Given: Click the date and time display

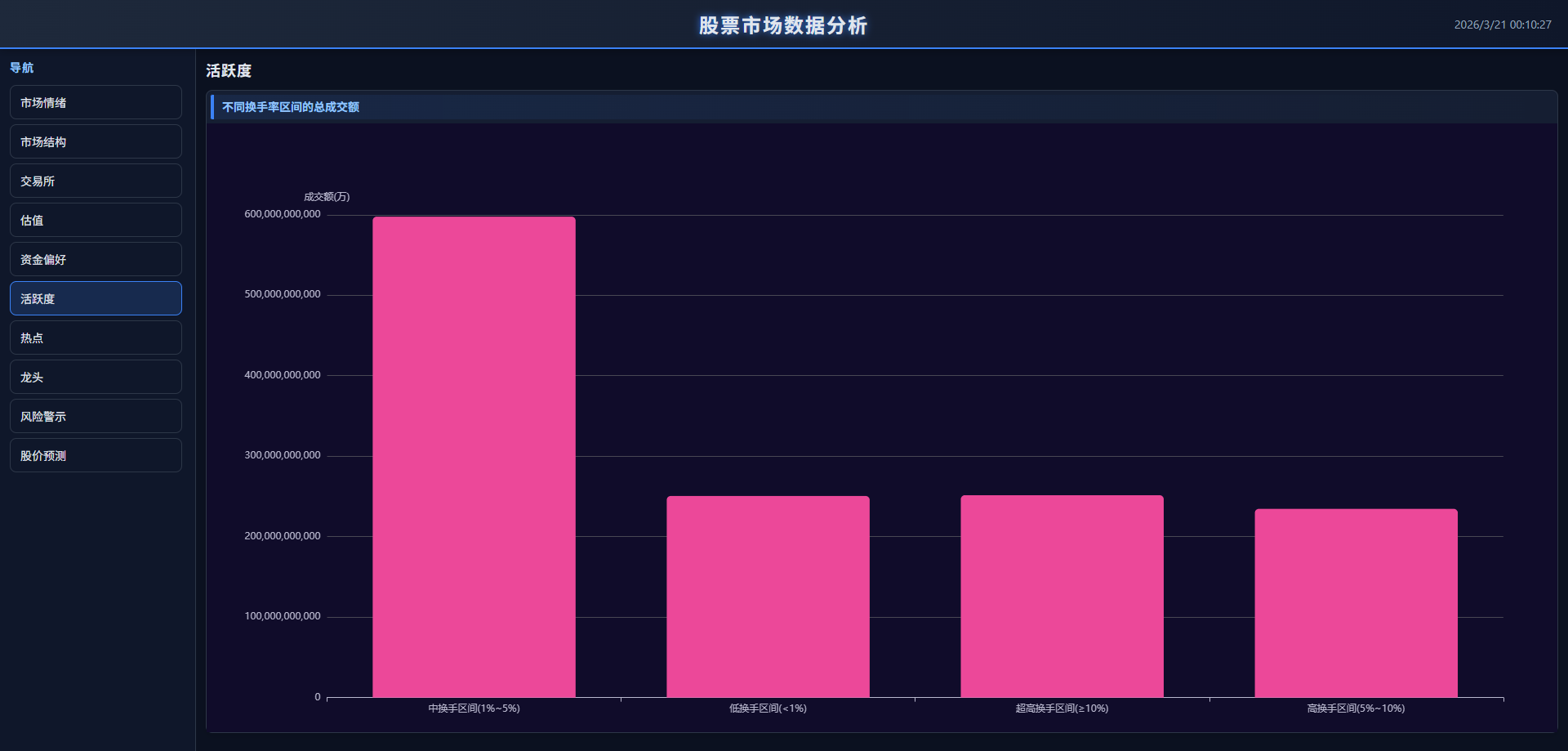Looking at the screenshot, I should point(1502,25).
